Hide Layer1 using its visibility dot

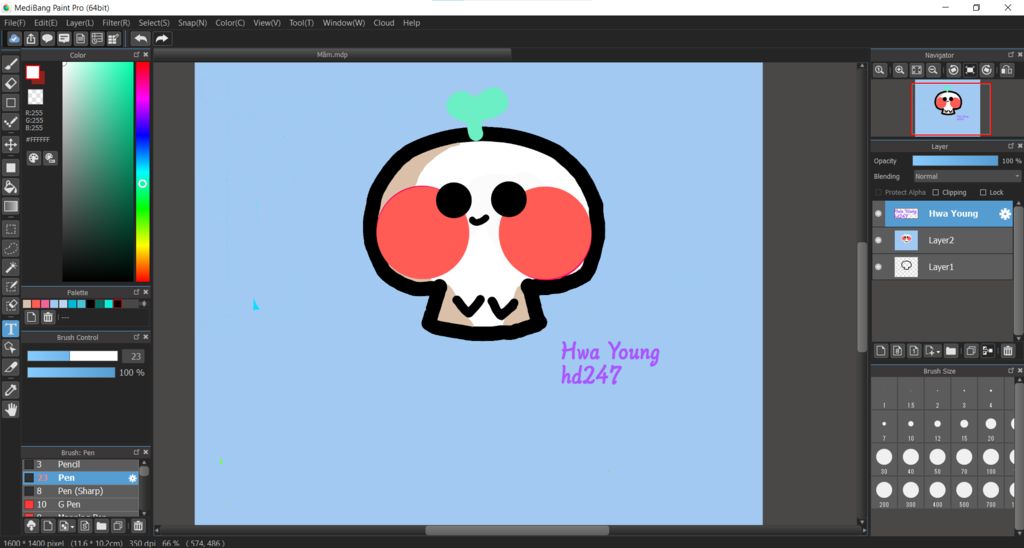tap(878, 266)
